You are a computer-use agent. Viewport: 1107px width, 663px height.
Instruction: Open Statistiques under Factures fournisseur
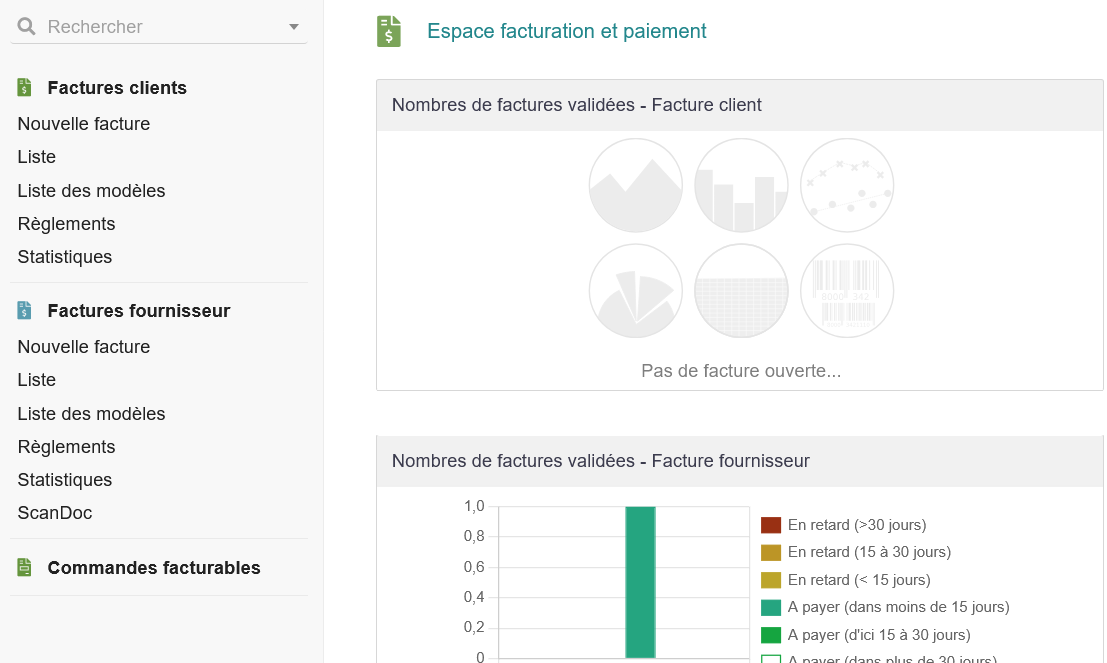[x=65, y=480]
